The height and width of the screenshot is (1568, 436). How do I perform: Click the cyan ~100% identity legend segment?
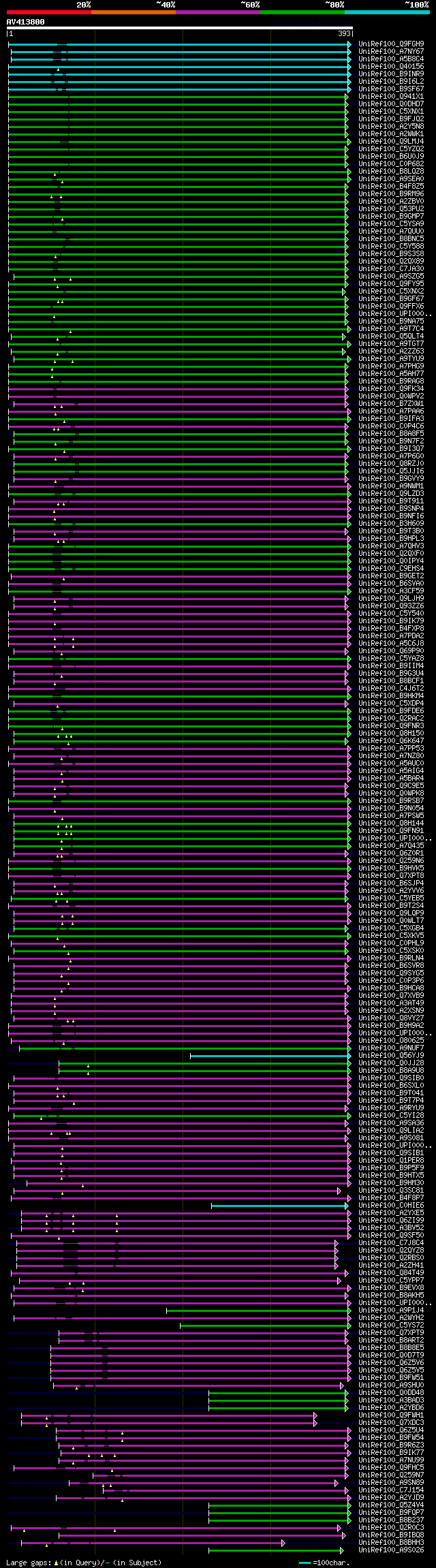tap(387, 12)
